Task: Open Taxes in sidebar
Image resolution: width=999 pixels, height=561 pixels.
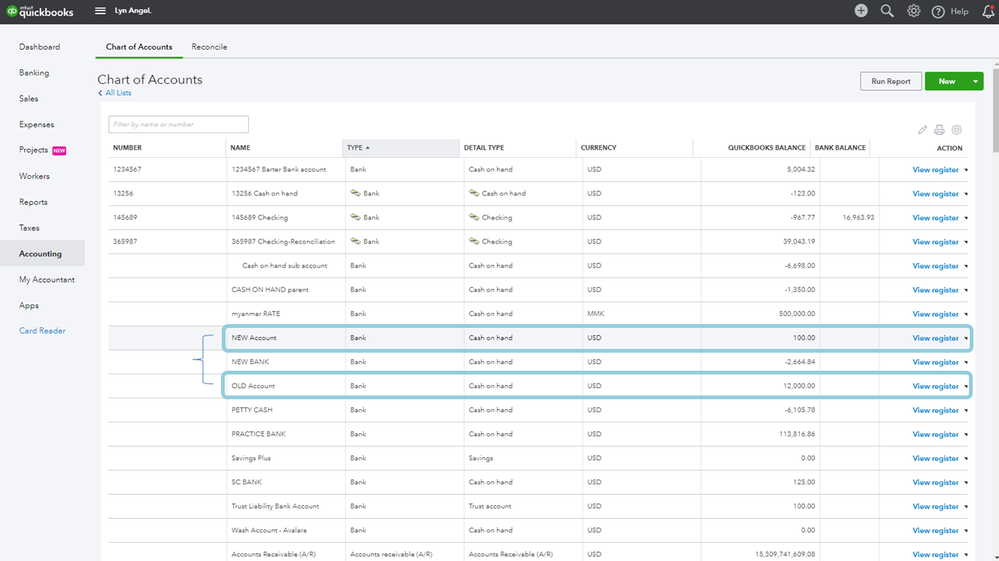Action: [x=29, y=228]
